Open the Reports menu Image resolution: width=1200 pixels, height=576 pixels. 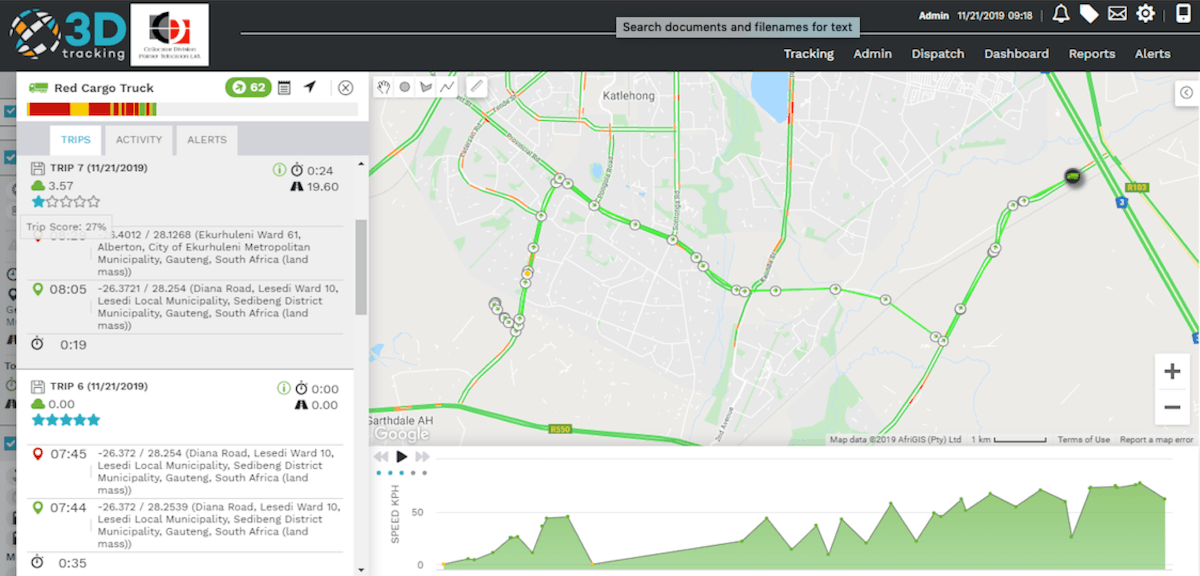(x=1091, y=53)
